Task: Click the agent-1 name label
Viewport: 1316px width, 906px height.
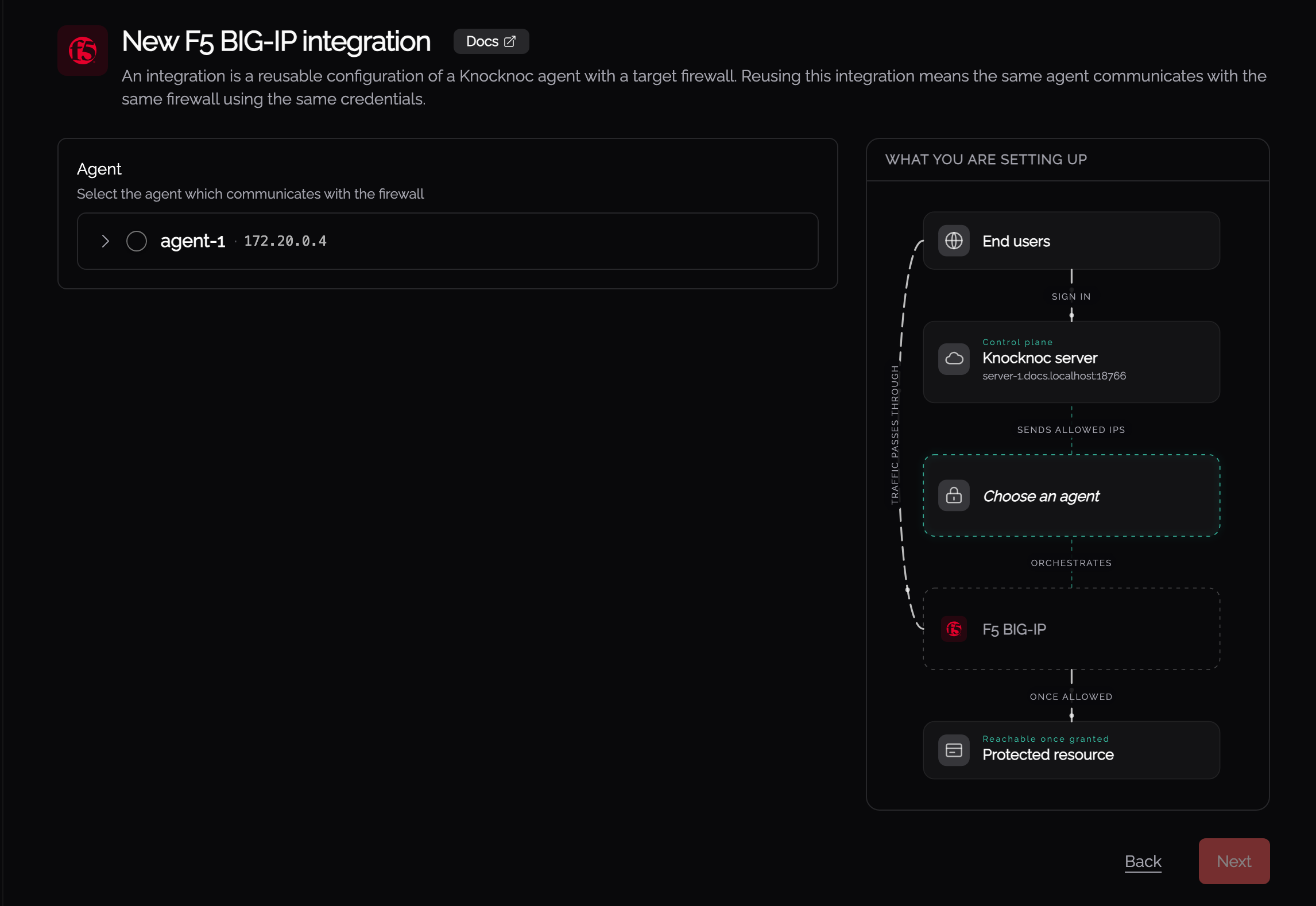Action: 192,241
